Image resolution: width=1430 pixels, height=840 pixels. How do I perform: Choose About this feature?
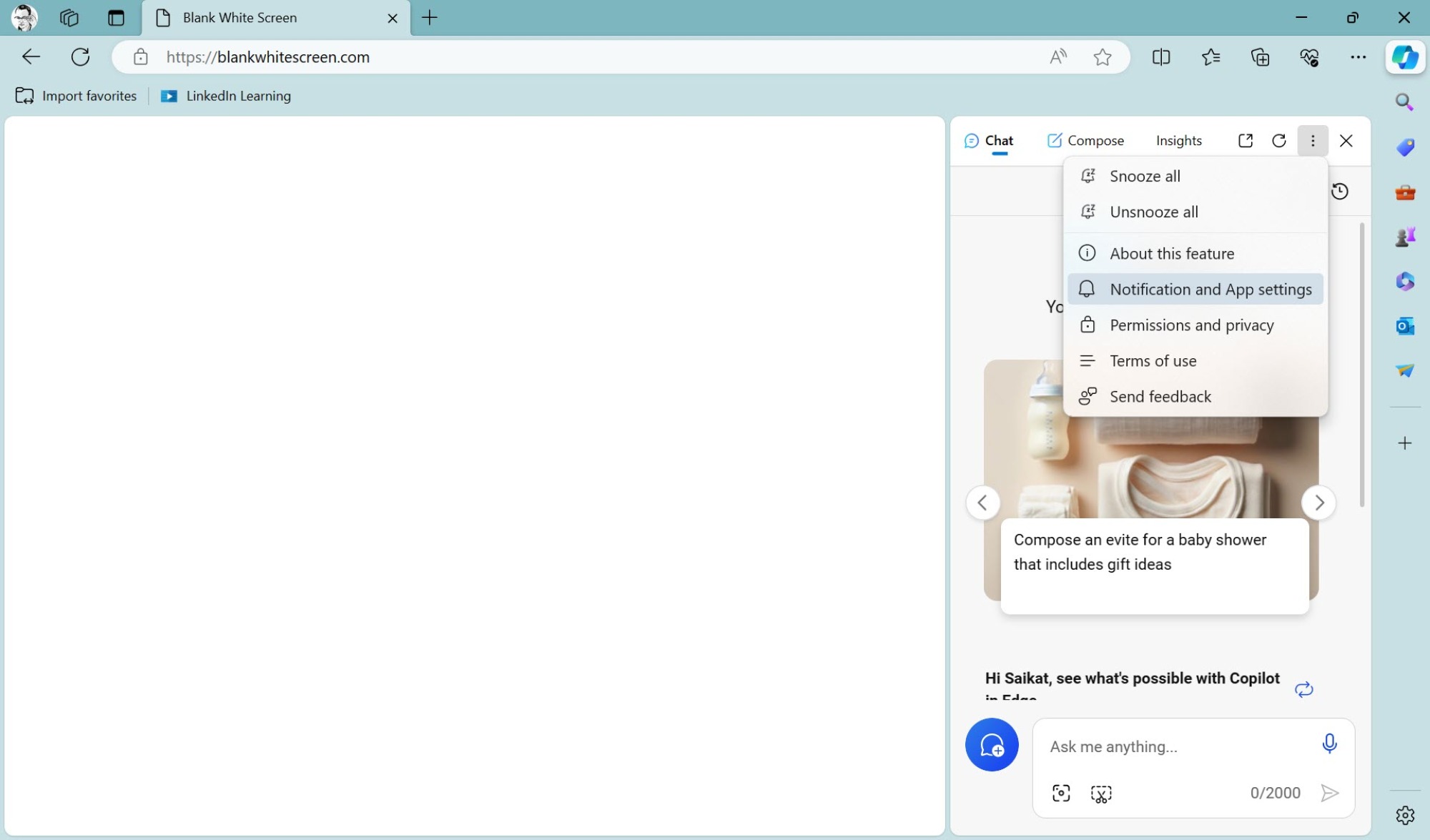[x=1195, y=253]
